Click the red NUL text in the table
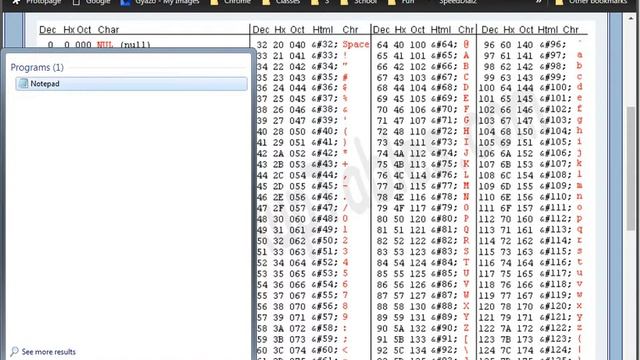 105,44
